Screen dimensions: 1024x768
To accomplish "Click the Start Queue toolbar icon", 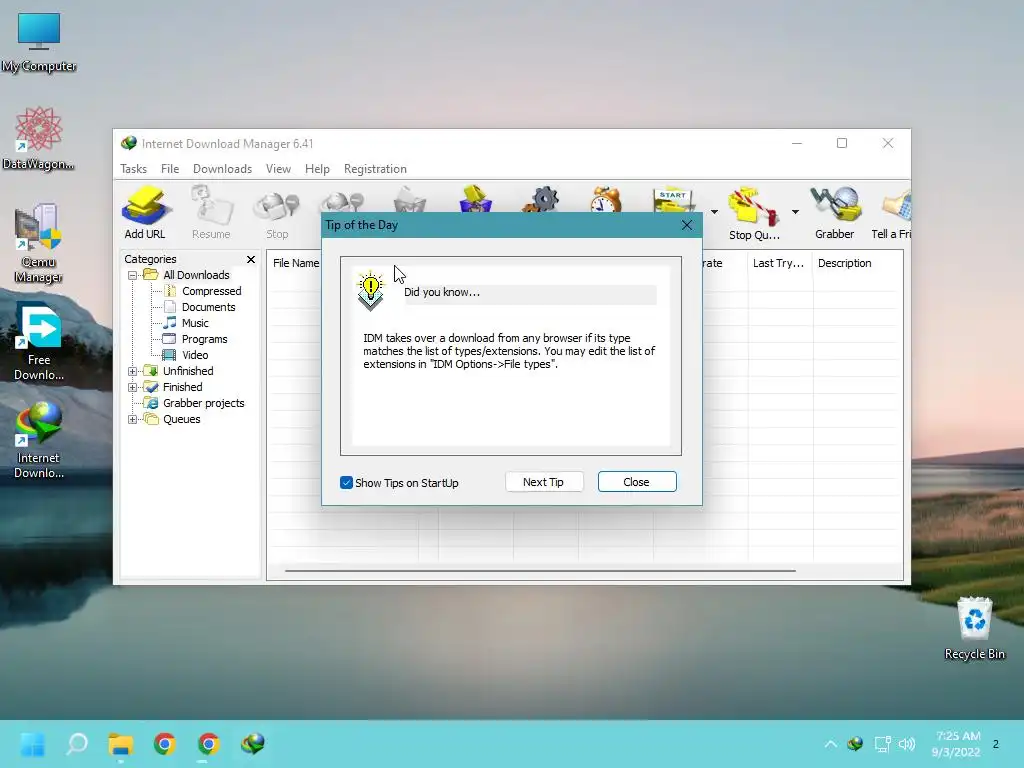I will coord(674,200).
